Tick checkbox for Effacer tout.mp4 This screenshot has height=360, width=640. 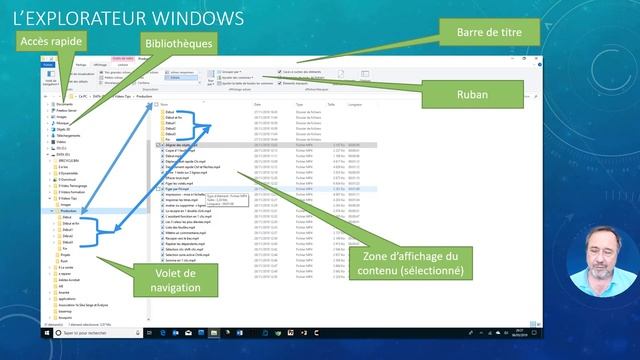pos(162,178)
